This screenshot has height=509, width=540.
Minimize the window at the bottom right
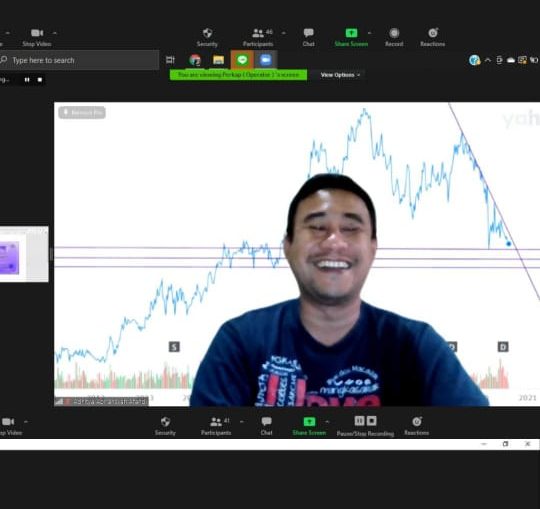[484, 444]
